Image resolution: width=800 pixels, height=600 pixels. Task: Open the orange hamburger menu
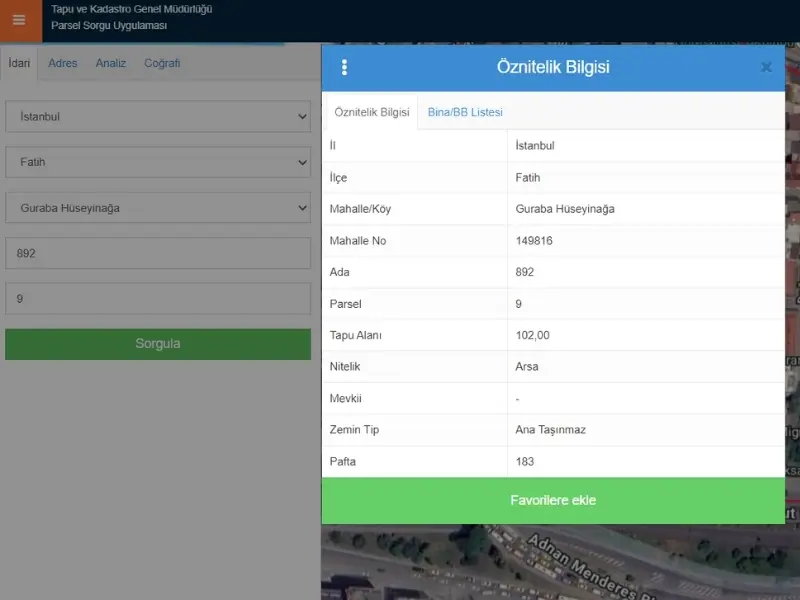click(x=19, y=20)
